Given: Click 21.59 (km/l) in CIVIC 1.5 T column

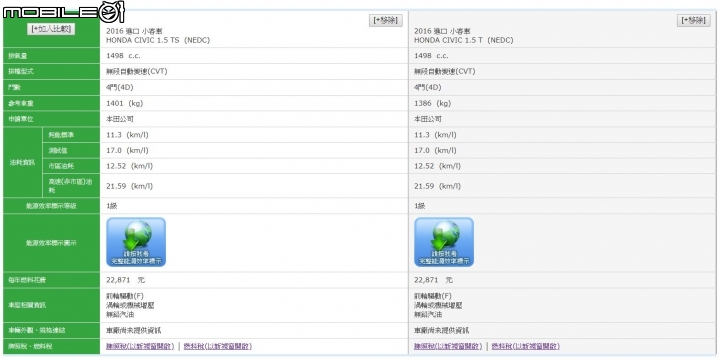Looking at the screenshot, I should coord(438,186).
